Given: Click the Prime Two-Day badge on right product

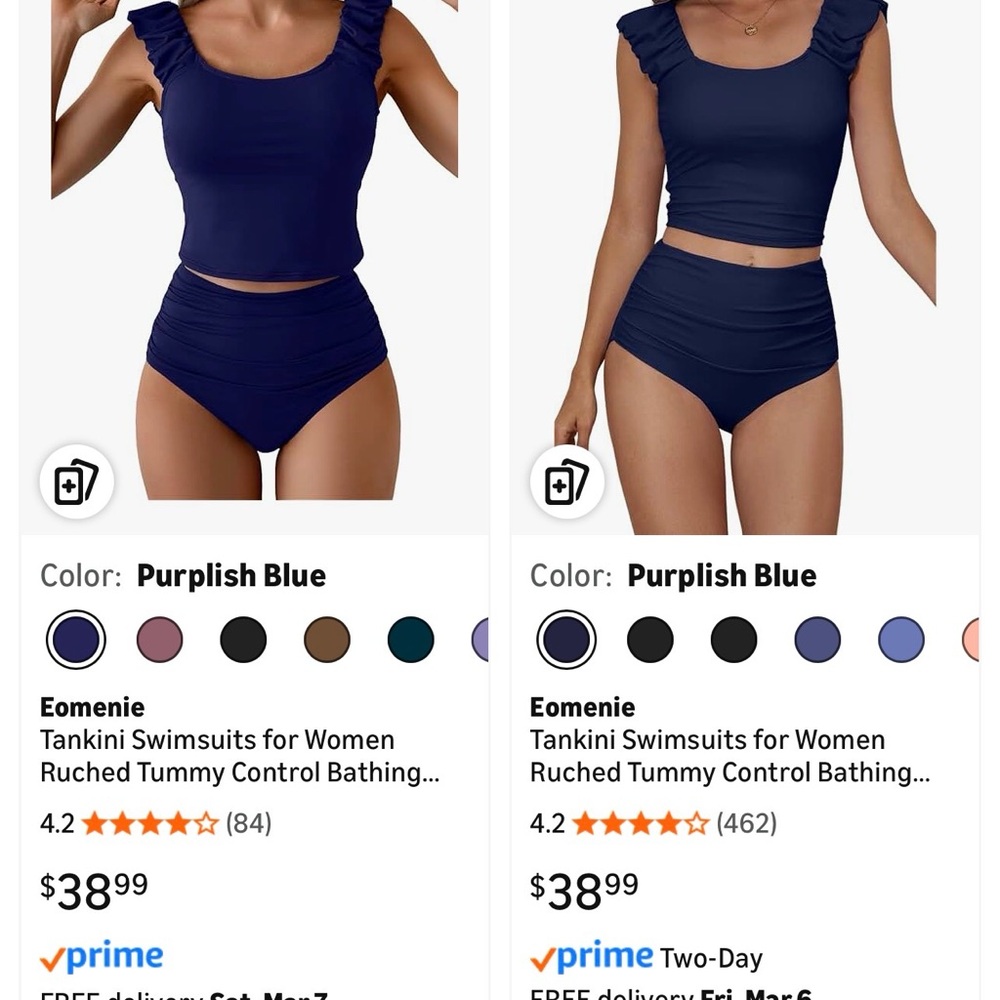Looking at the screenshot, I should tap(646, 956).
